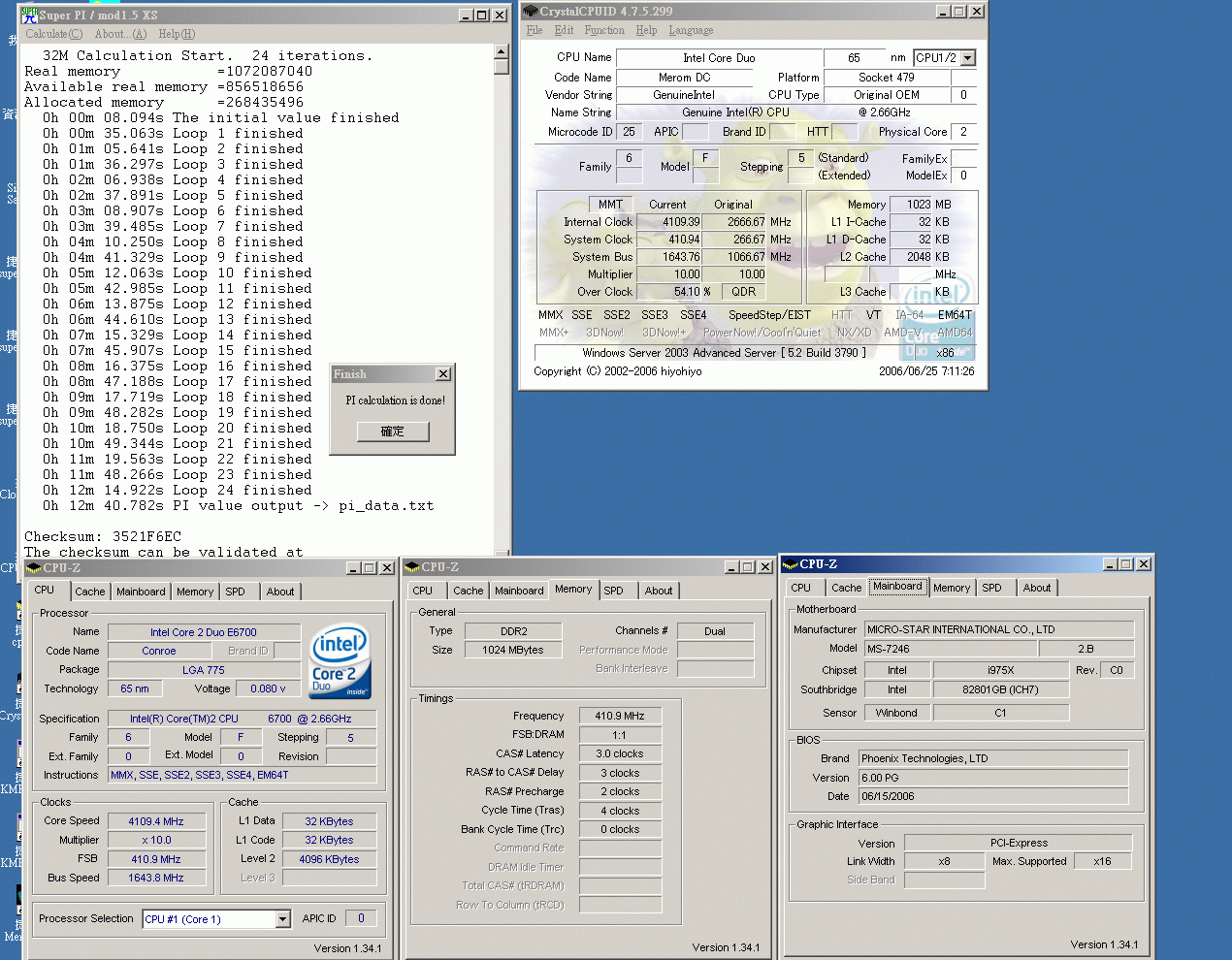Click the APIC ID value field
The image size is (1232, 960).
point(361,918)
